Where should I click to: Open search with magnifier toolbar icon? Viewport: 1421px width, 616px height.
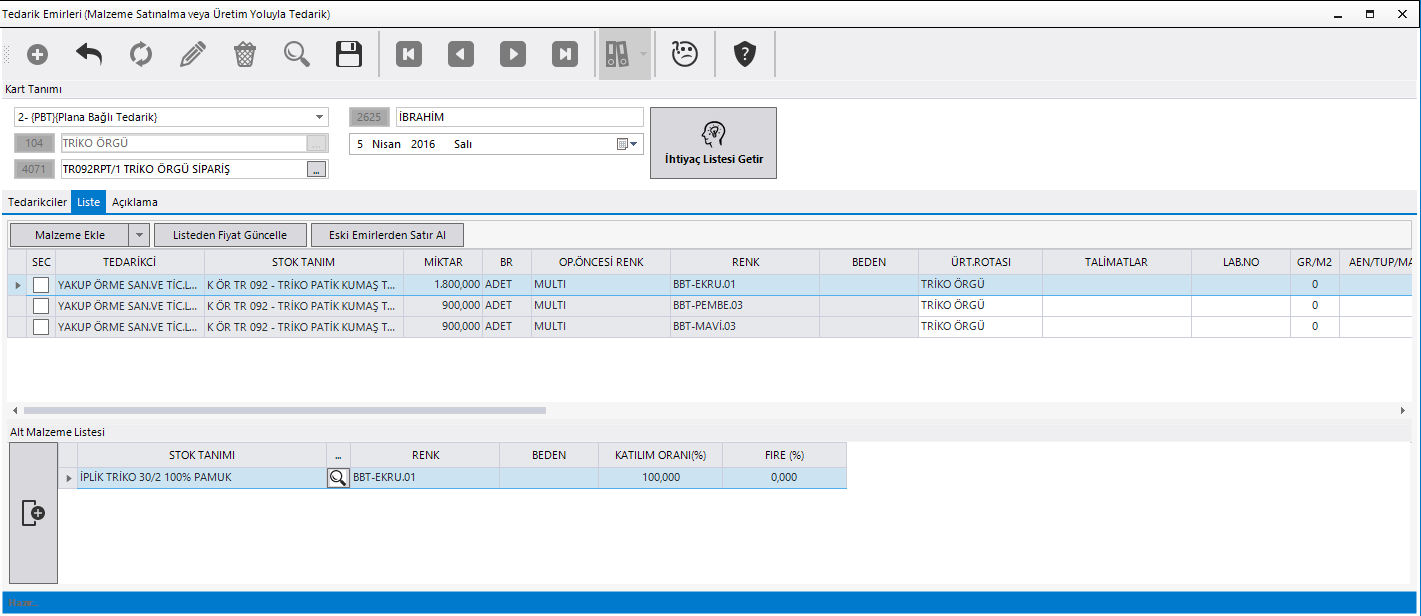(x=297, y=55)
